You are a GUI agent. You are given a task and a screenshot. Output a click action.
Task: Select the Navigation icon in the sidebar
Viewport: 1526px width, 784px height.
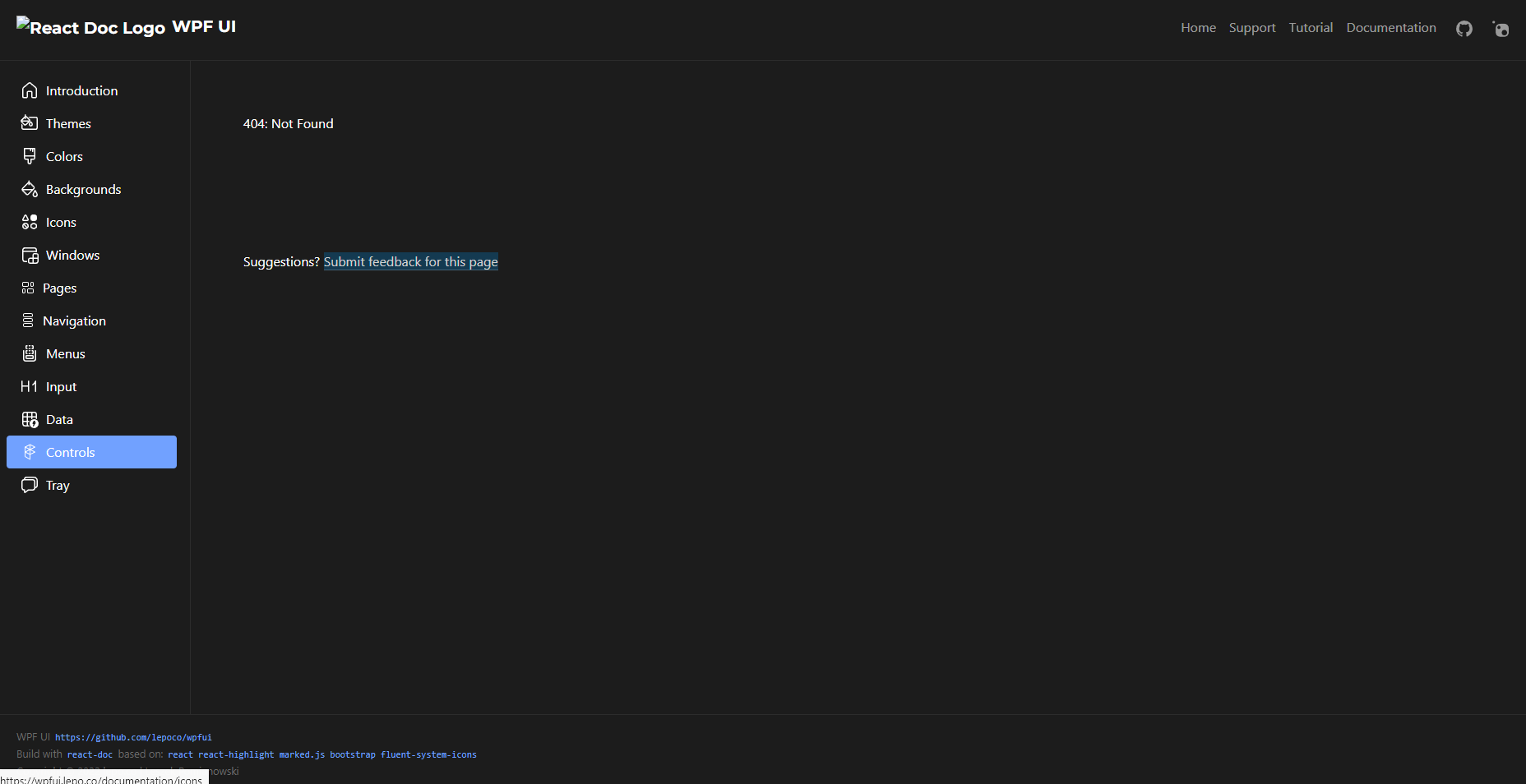tap(29, 321)
